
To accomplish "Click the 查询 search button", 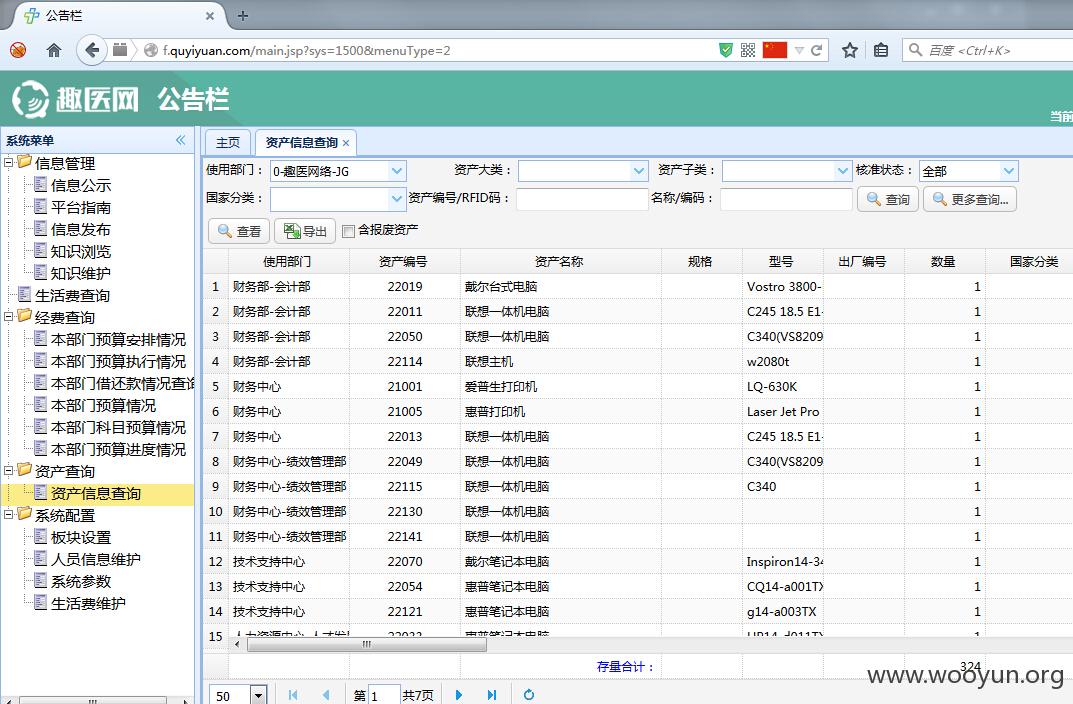I will [x=888, y=199].
